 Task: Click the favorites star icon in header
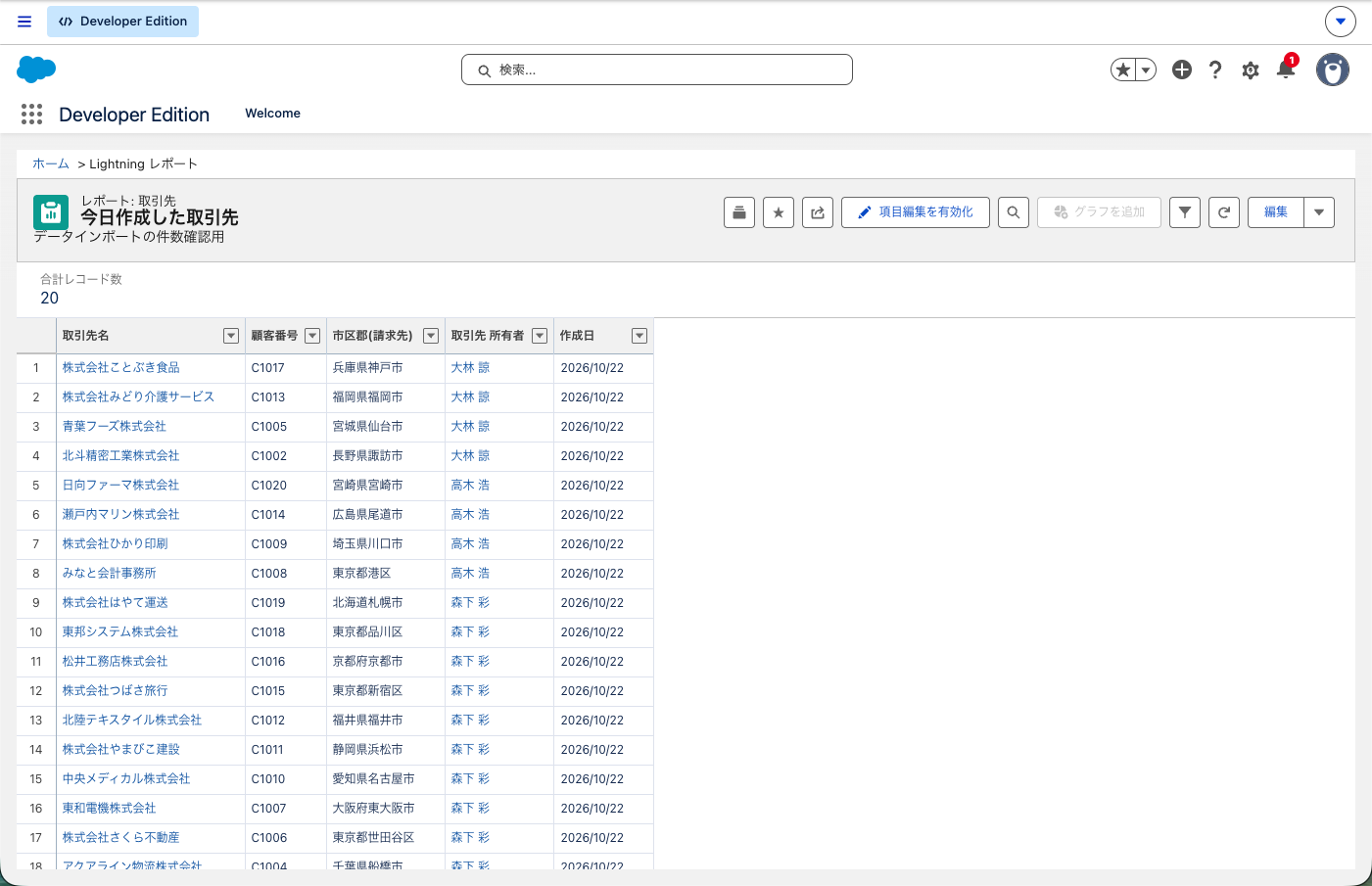1123,70
